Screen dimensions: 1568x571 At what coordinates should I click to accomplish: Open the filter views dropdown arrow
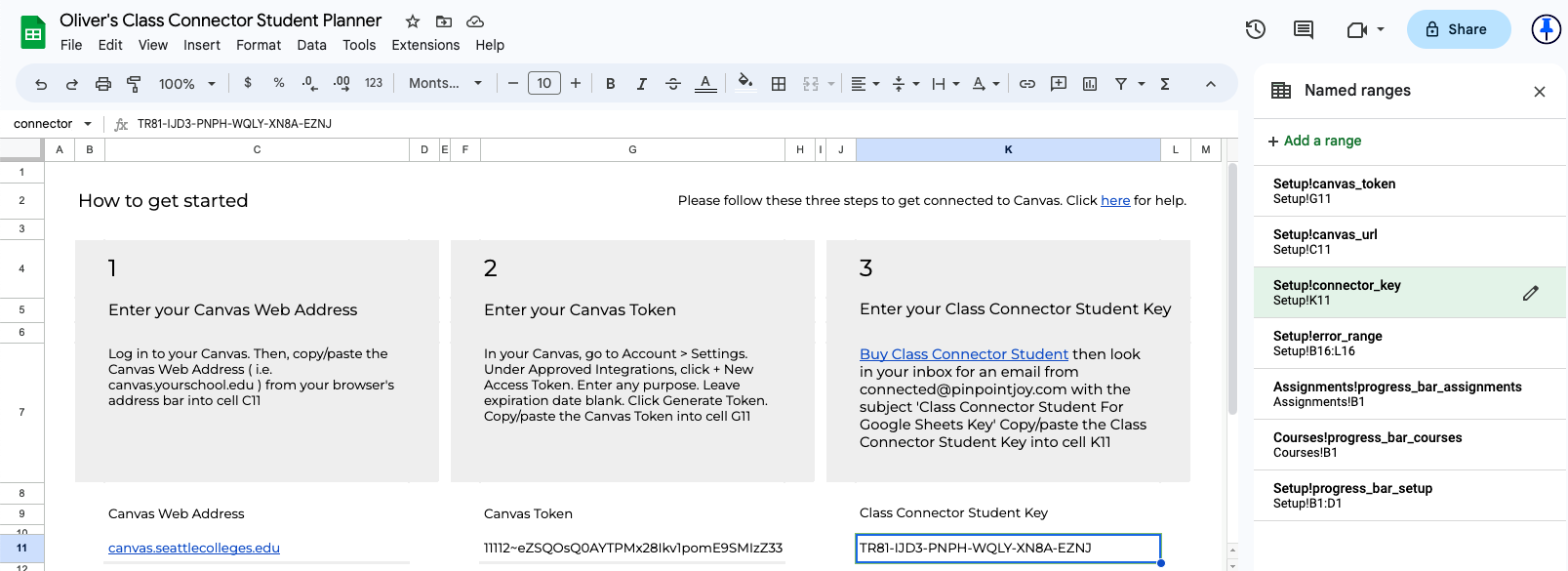(1141, 84)
